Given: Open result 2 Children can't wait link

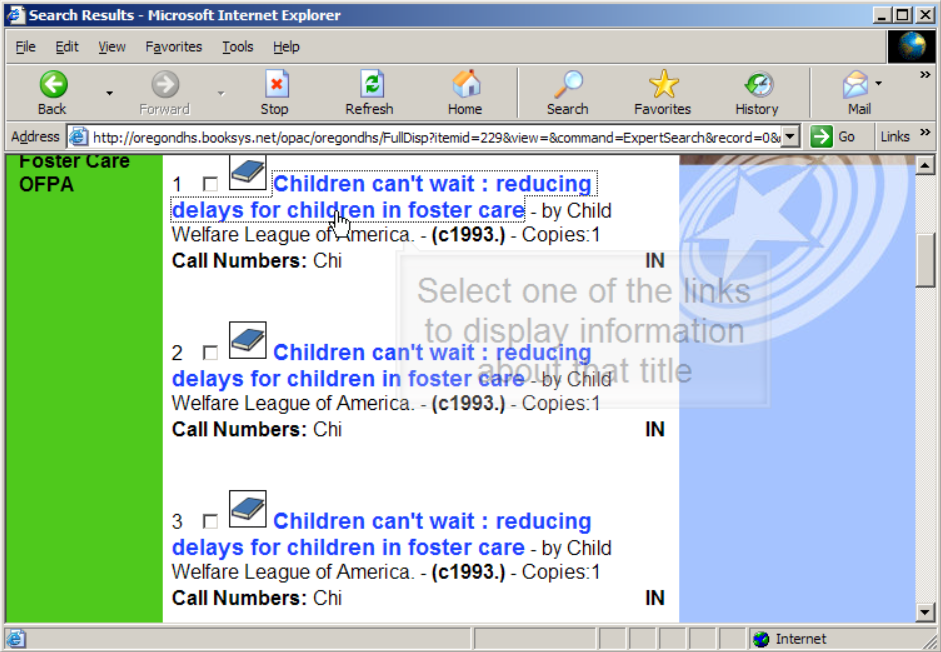Looking at the screenshot, I should click(x=382, y=366).
